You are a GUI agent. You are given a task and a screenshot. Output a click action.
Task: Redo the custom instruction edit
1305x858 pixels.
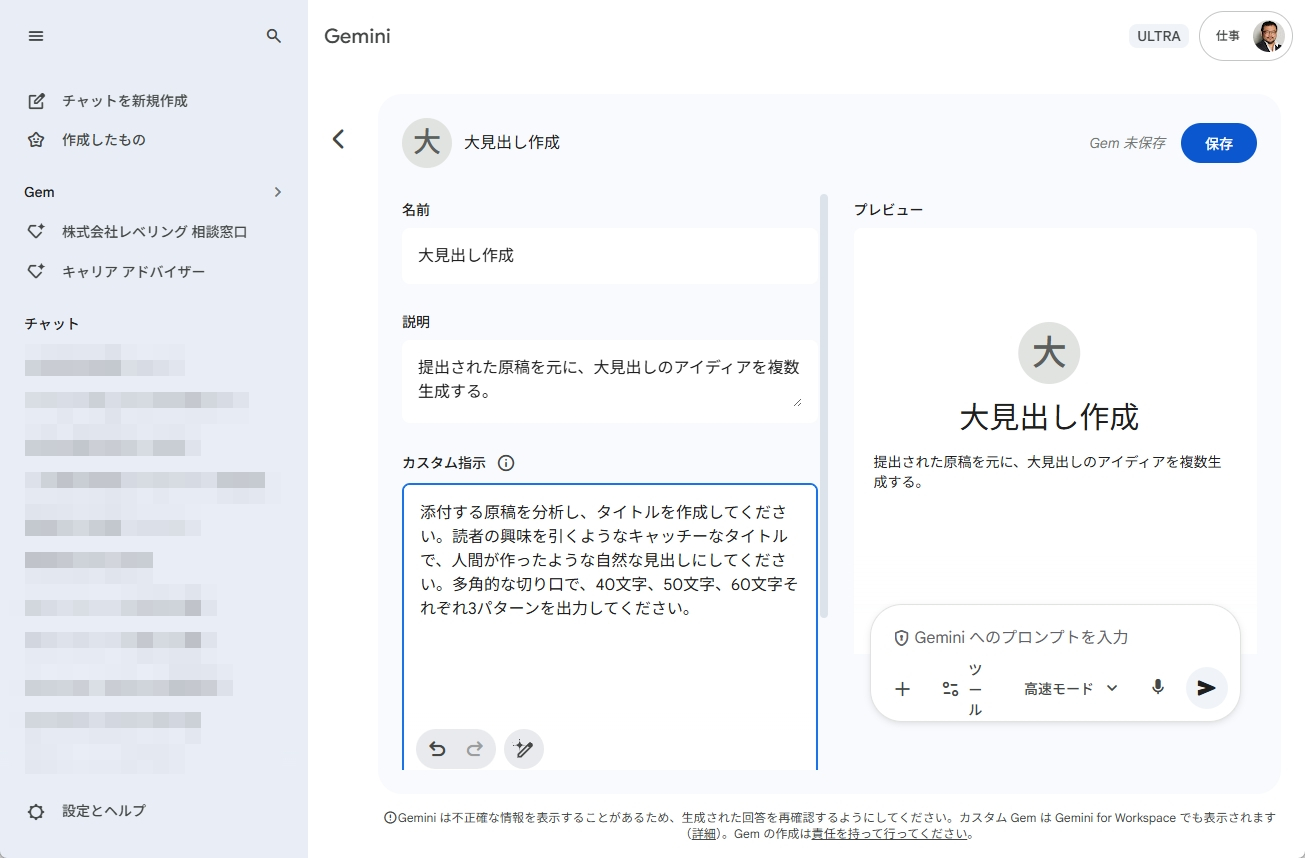(475, 748)
